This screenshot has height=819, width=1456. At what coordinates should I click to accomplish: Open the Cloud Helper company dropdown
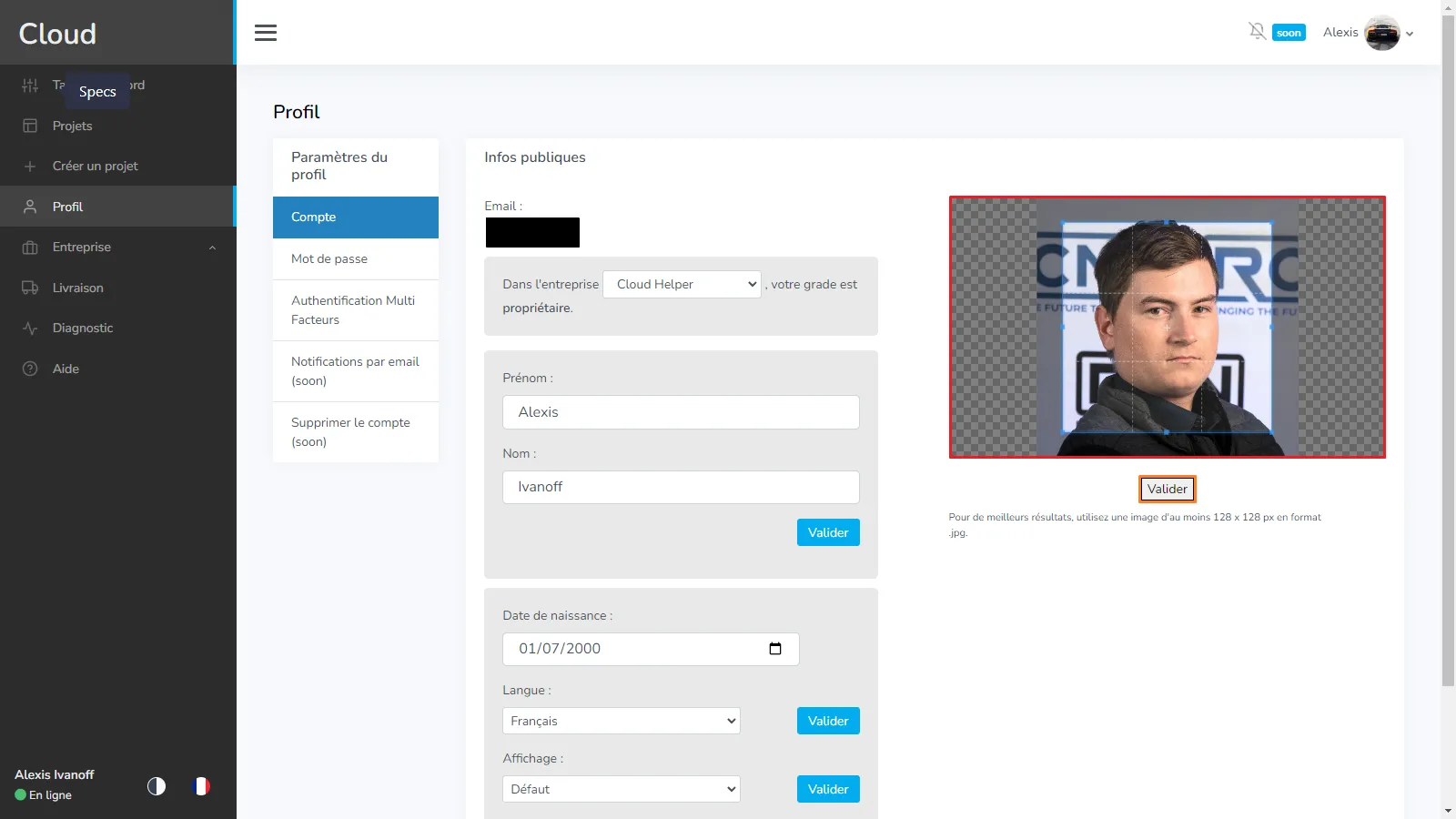click(681, 284)
